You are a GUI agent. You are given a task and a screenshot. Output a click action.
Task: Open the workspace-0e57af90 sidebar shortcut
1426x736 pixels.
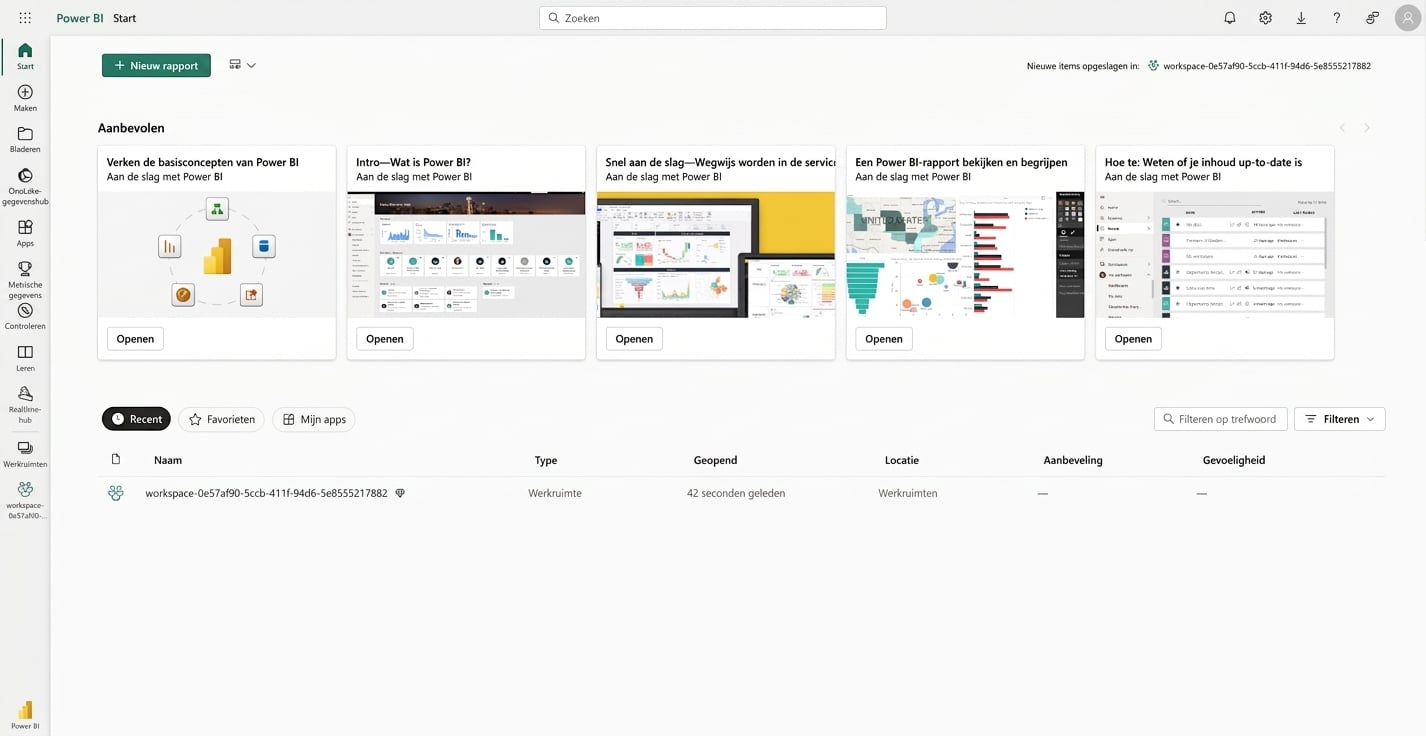pos(25,500)
